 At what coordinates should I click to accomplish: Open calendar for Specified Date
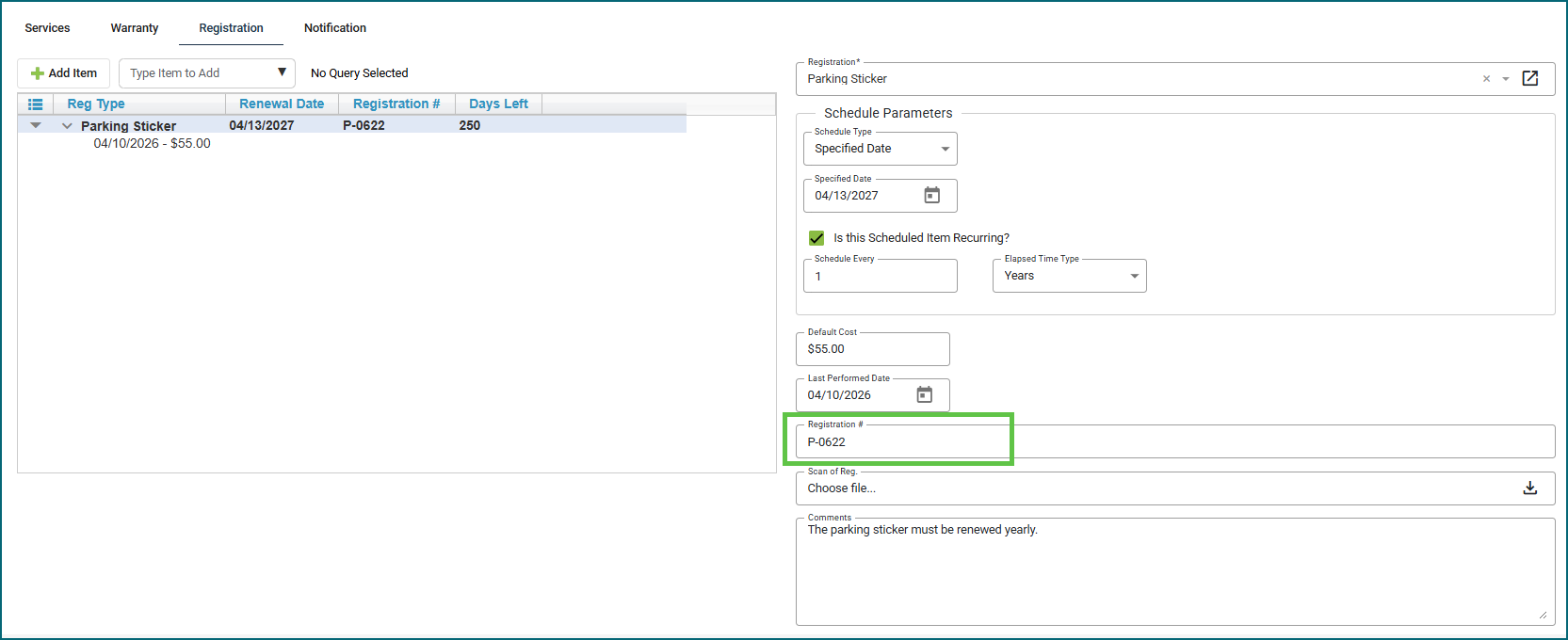coord(931,195)
